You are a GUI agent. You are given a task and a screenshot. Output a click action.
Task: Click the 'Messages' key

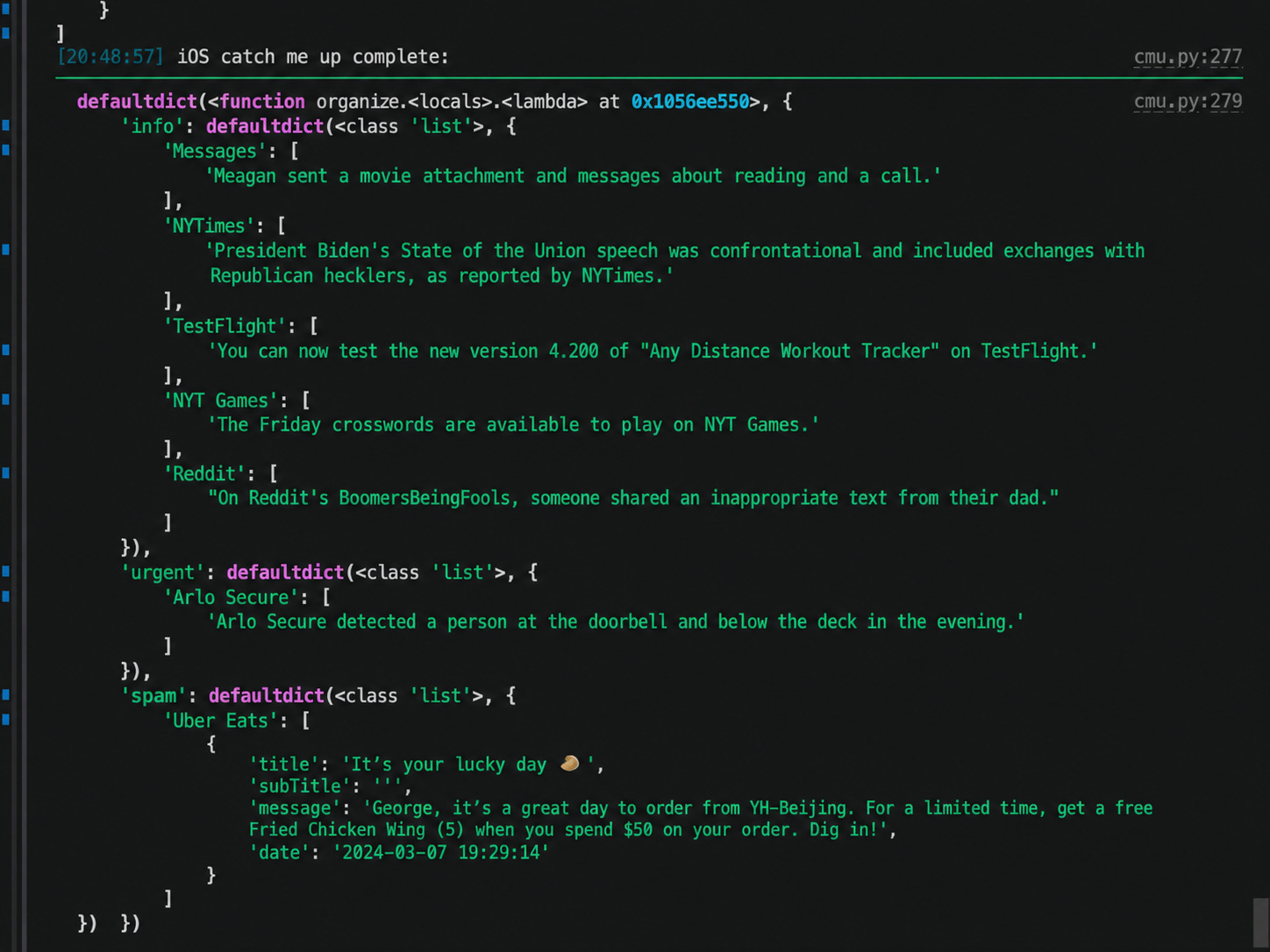(x=215, y=152)
